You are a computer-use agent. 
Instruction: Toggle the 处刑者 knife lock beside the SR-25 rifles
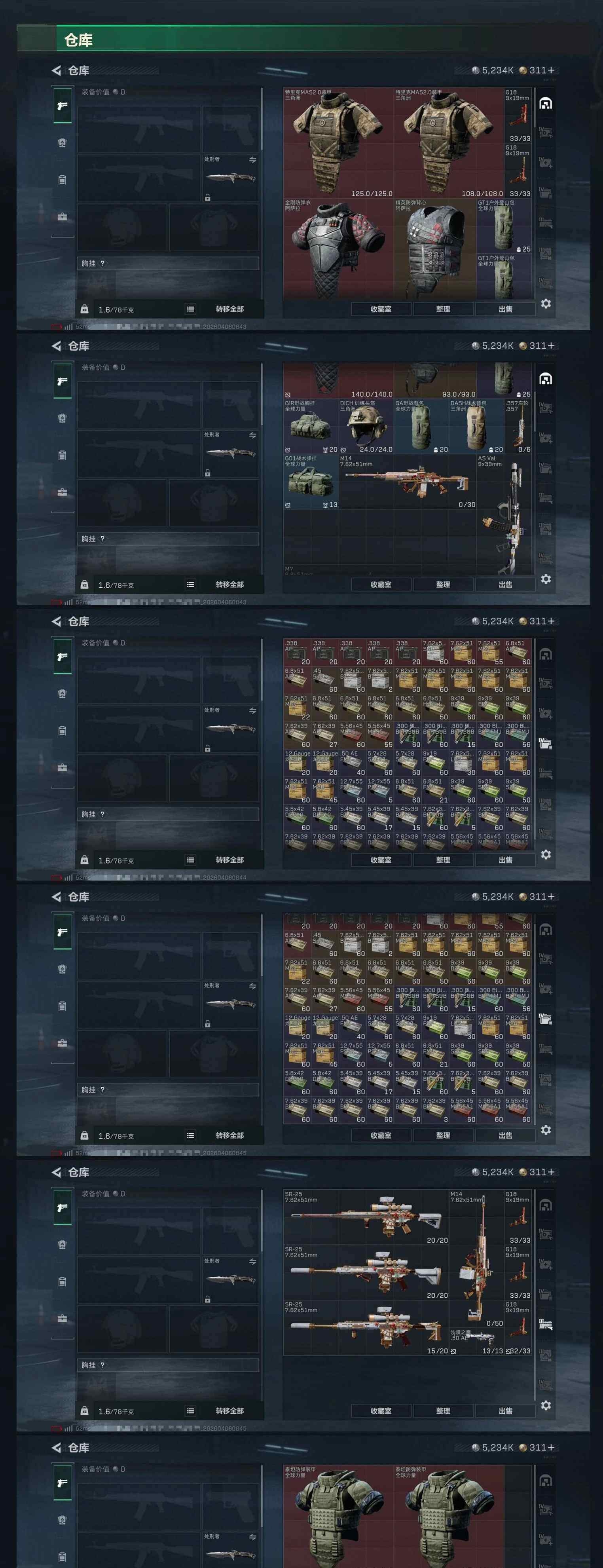[207, 1300]
